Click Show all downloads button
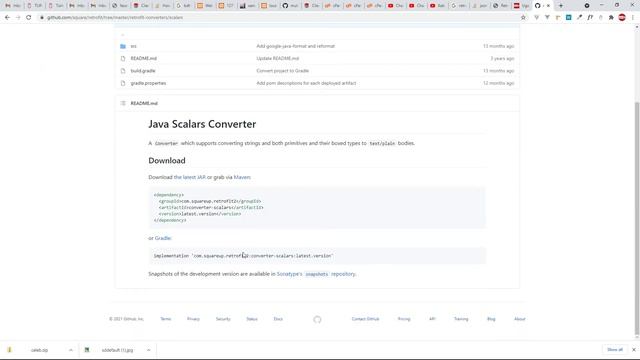Image resolution: width=640 pixels, height=360 pixels. tap(615, 350)
